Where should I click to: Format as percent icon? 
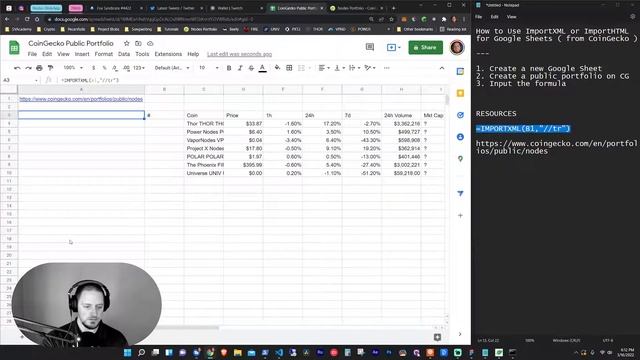click(x=104, y=68)
